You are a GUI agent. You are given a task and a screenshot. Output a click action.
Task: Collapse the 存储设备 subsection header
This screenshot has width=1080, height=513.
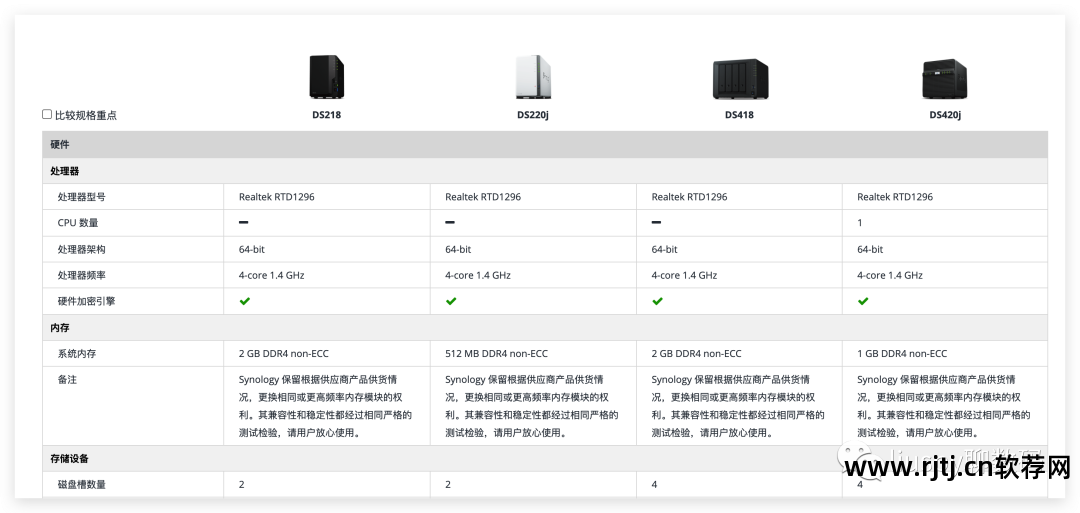pos(70,458)
